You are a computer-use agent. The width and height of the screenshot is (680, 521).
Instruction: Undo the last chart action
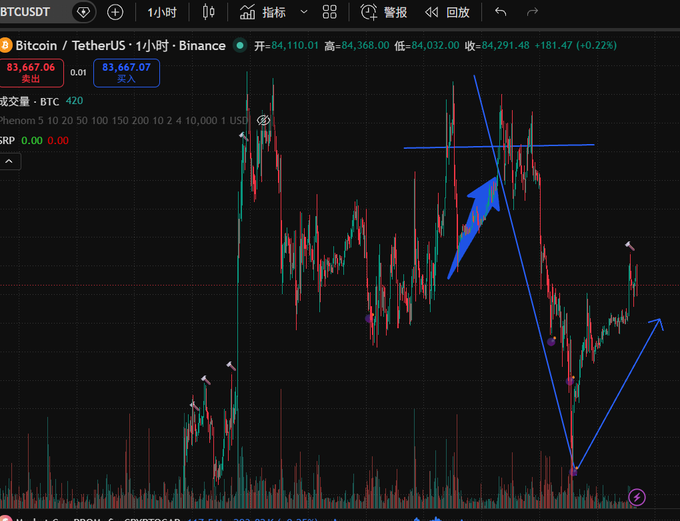point(500,12)
